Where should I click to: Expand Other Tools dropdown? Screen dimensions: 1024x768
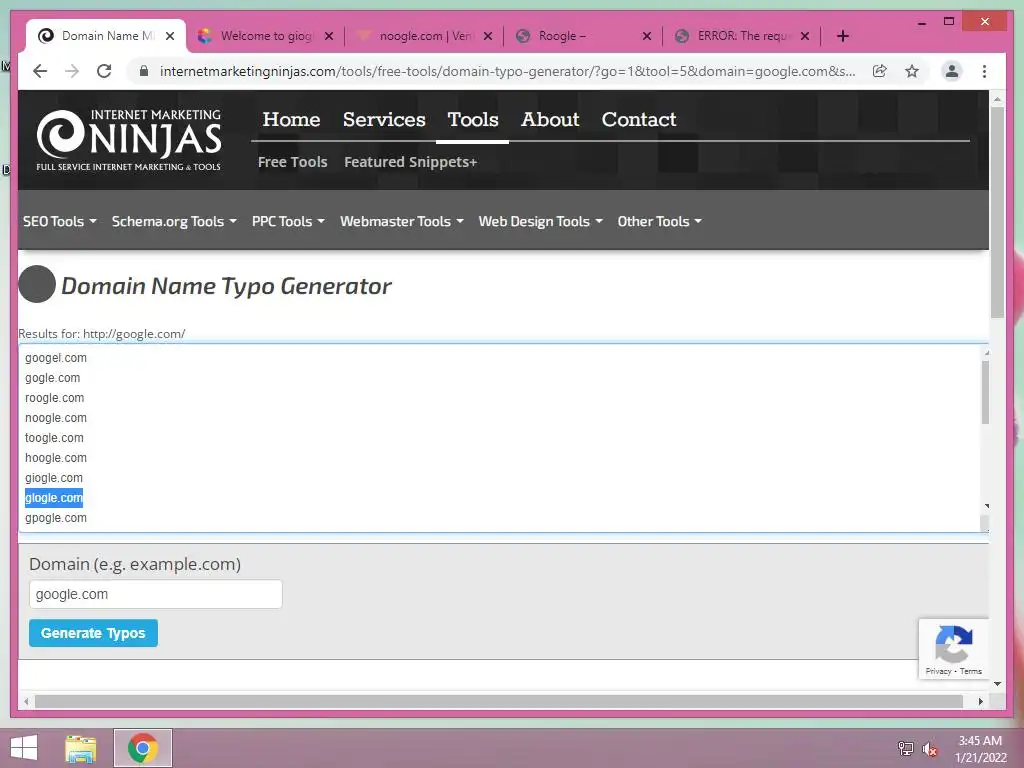[660, 221]
